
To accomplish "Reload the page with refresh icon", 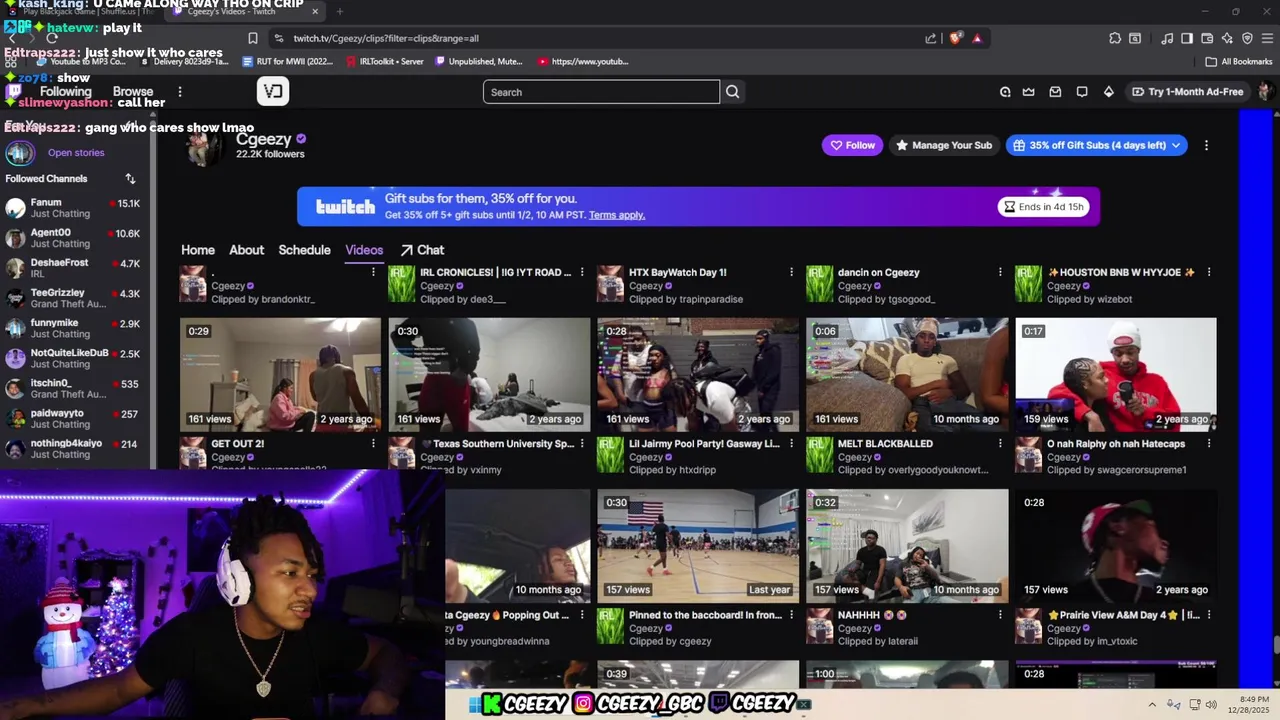I will point(52,38).
